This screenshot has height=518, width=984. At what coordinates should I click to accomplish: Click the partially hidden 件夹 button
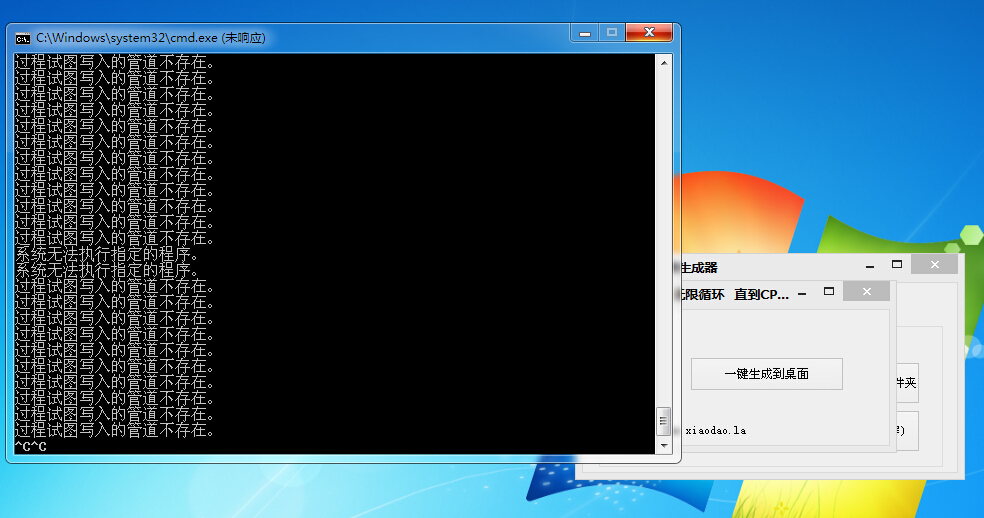tap(906, 383)
